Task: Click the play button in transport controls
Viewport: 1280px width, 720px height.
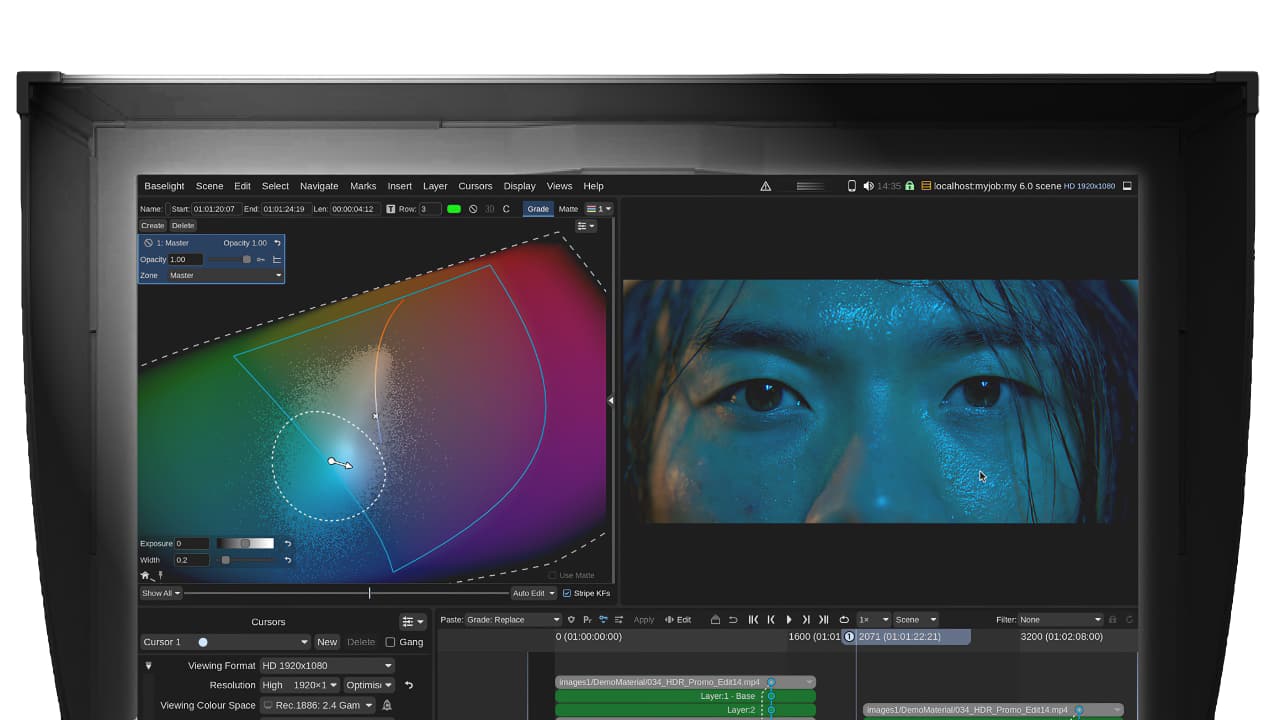Action: [789, 620]
